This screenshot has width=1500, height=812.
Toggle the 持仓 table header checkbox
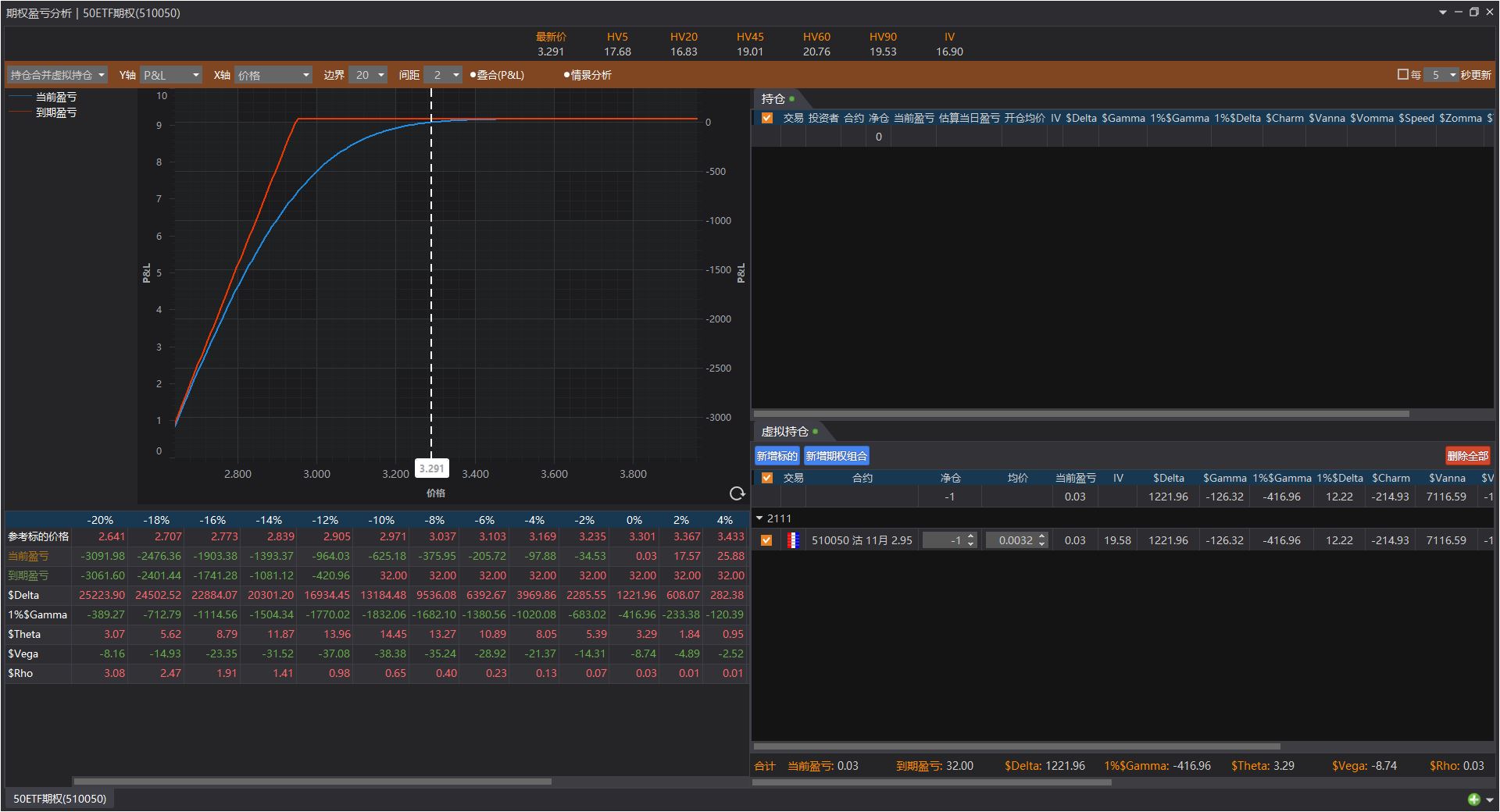coord(766,118)
